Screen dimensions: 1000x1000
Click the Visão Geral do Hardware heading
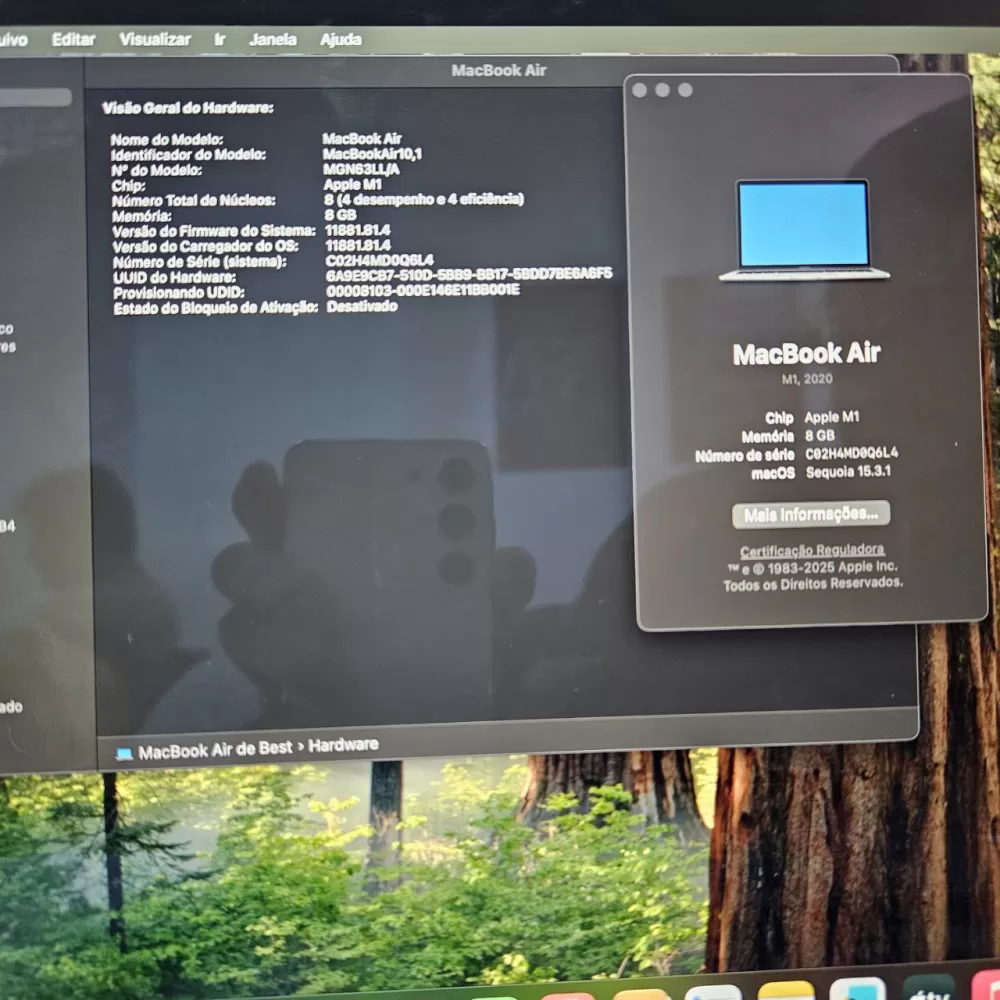pyautogui.click(x=188, y=108)
